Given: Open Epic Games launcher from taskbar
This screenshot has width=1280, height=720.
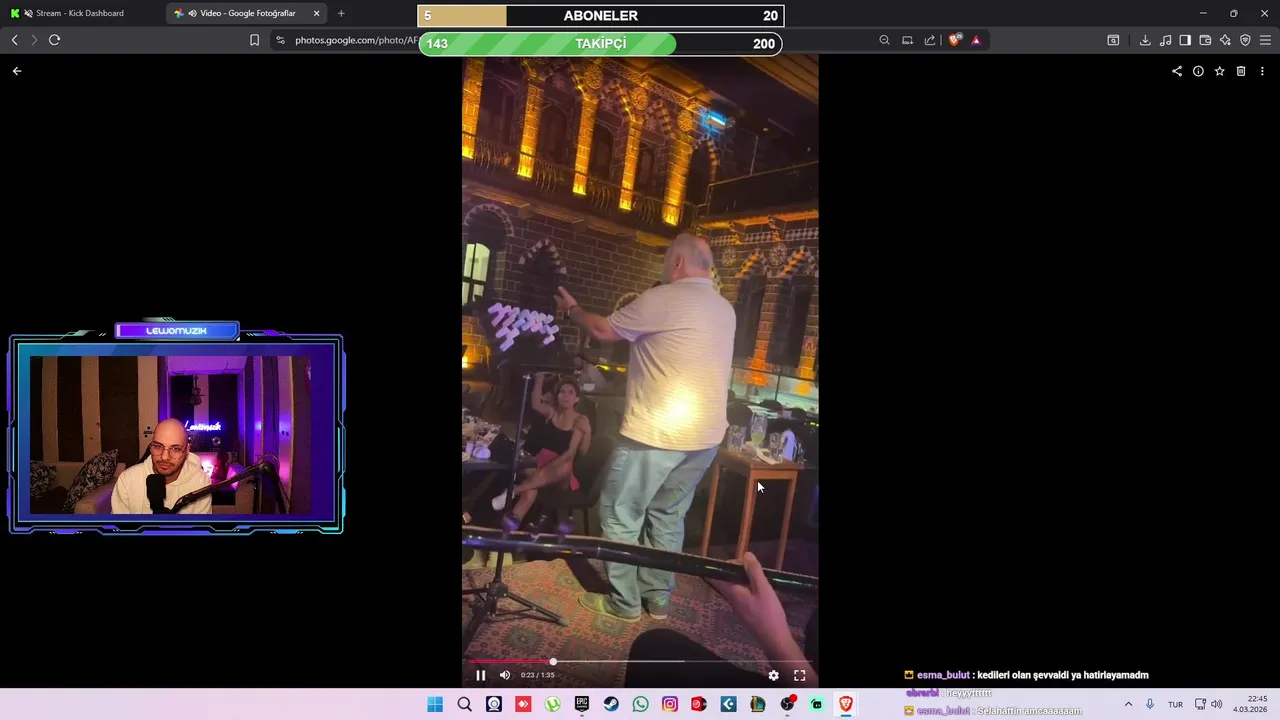Looking at the screenshot, I should (582, 704).
